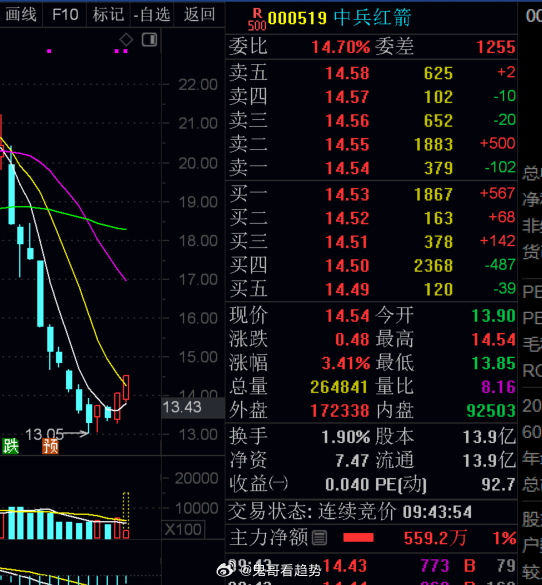Image resolution: width=542 pixels, height=585 pixels.
Task: Select trade volume 773
Action: pos(435,566)
